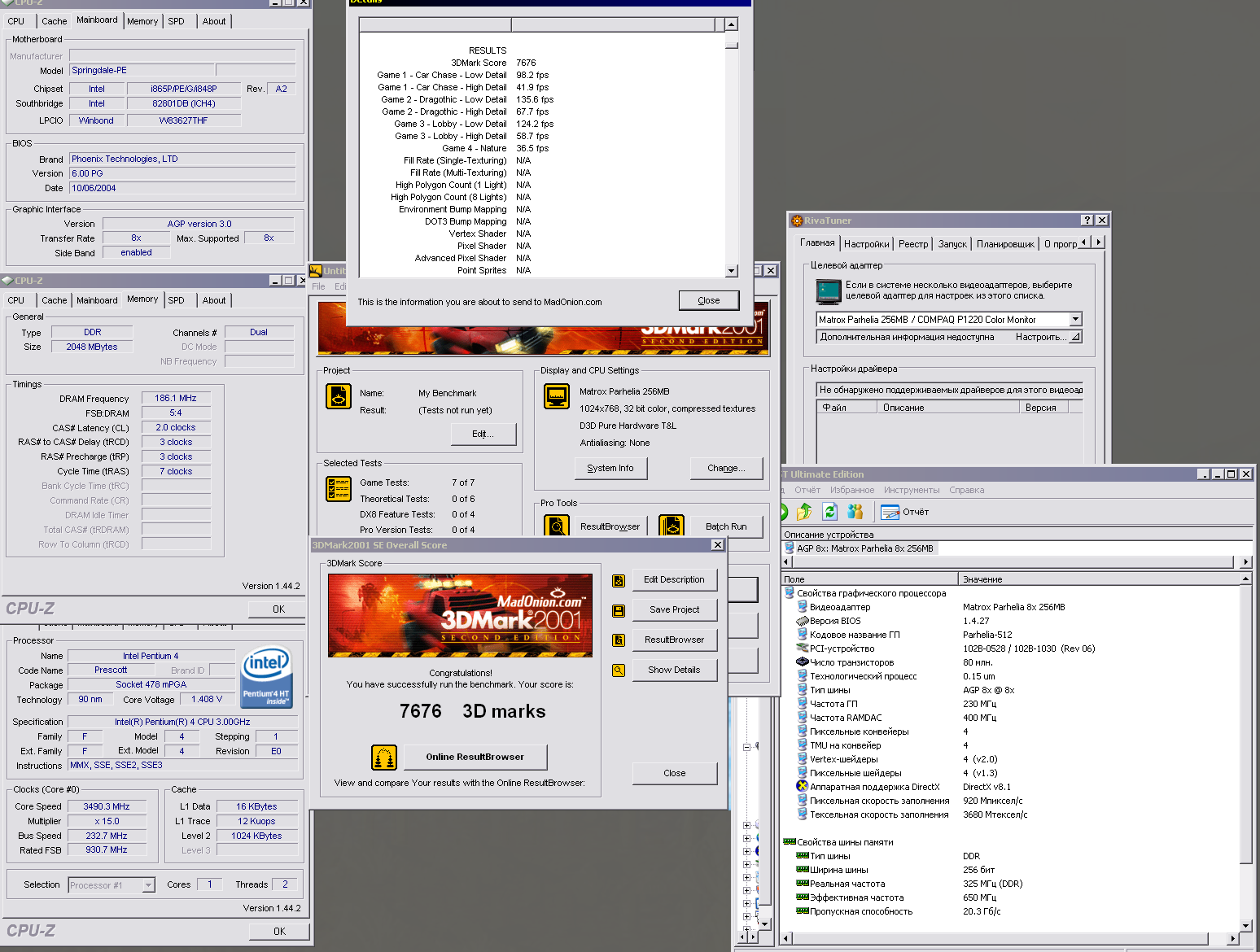This screenshot has width=1260, height=952.
Task: Click the Memory CPU-Z window title icon
Action: (7, 281)
